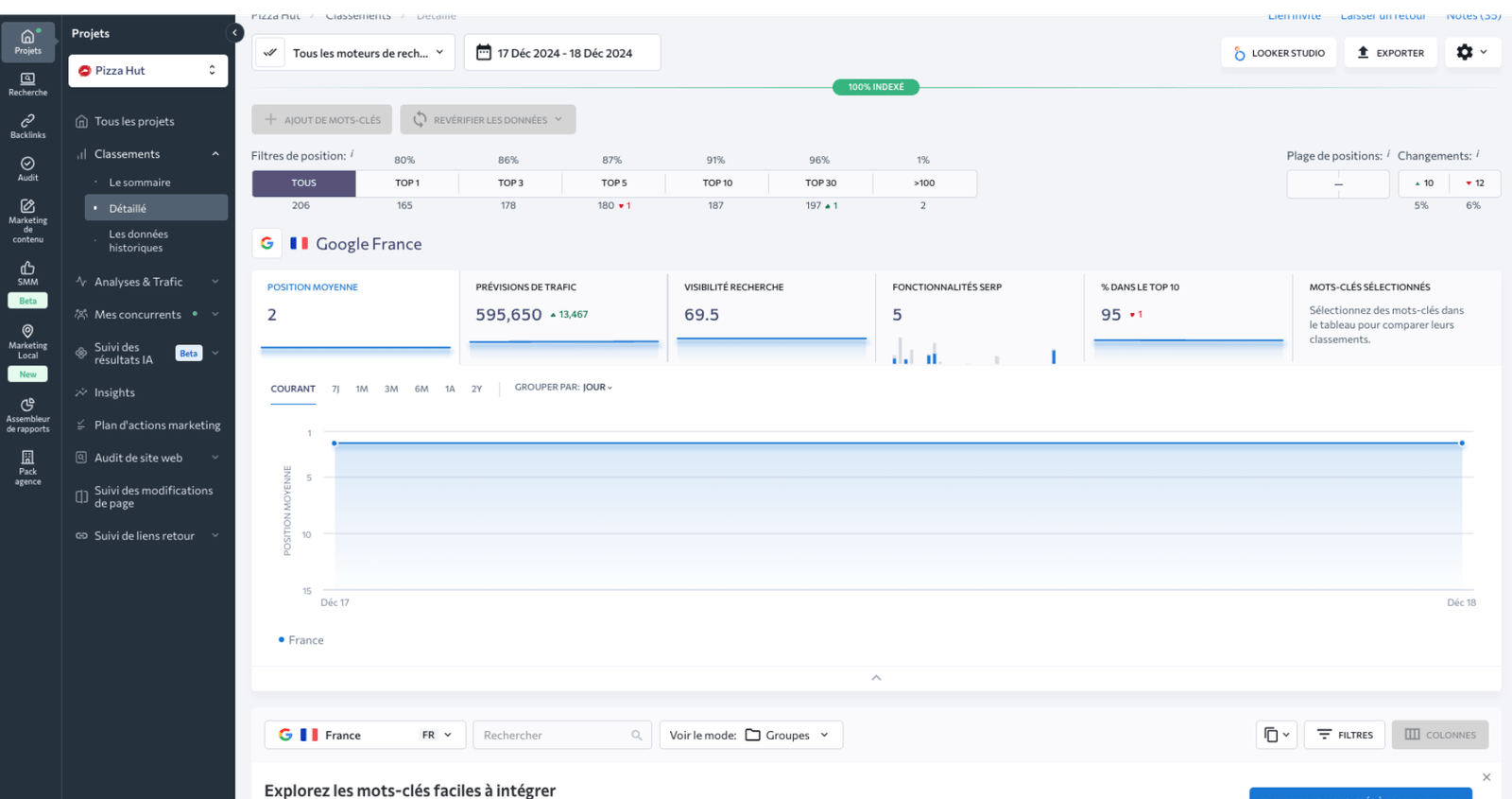This screenshot has width=1512, height=799.
Task: Open search engines dropdown
Action: click(369, 53)
